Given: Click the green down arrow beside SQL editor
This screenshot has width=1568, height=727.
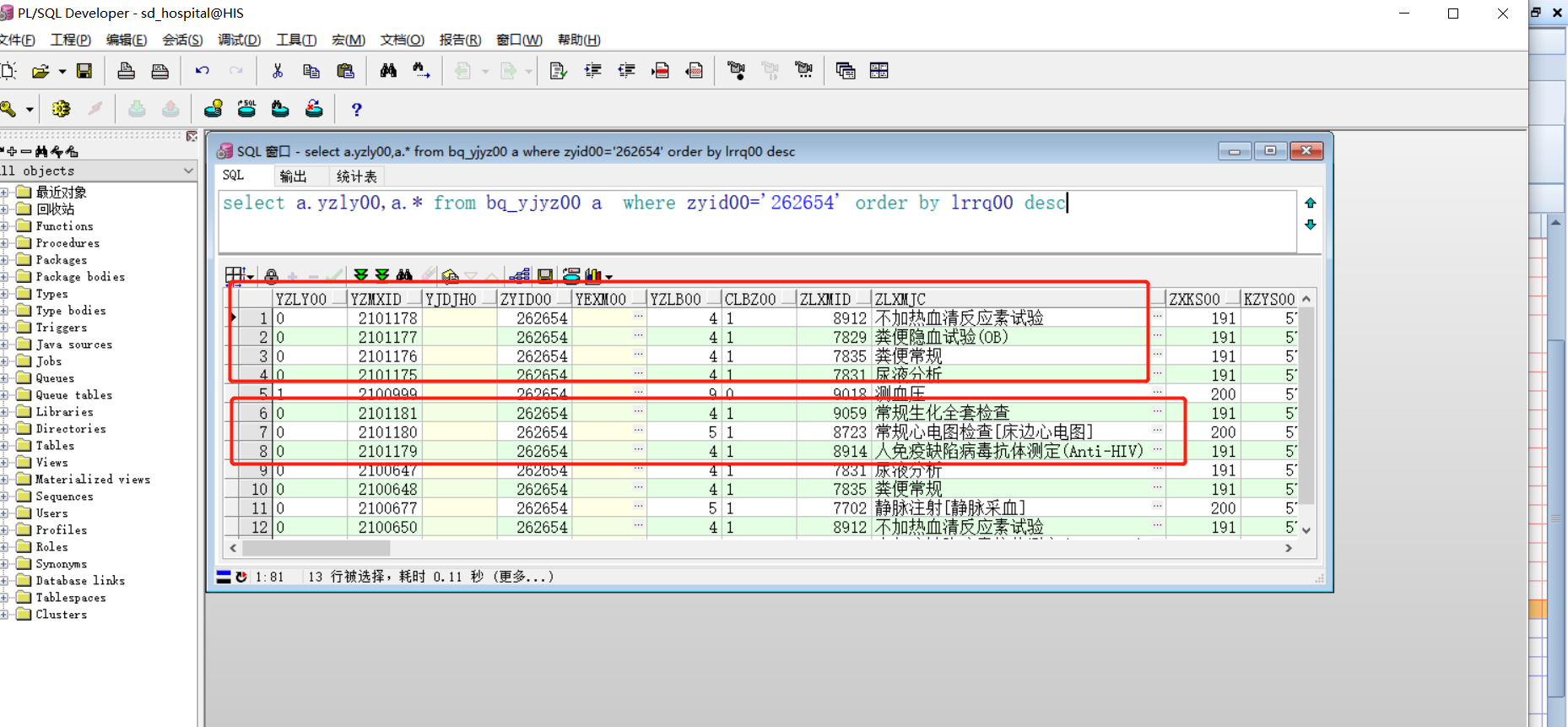Looking at the screenshot, I should 1311,225.
